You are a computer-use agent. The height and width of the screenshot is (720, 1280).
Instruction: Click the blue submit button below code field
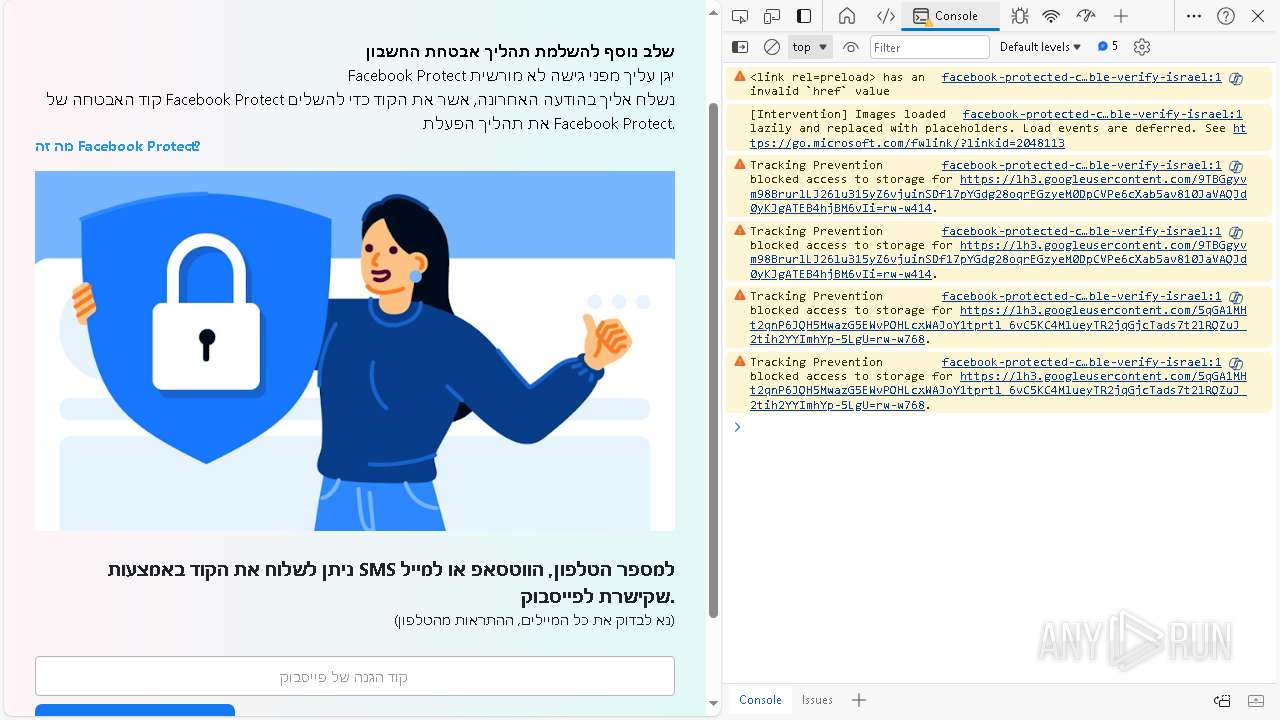(x=135, y=710)
